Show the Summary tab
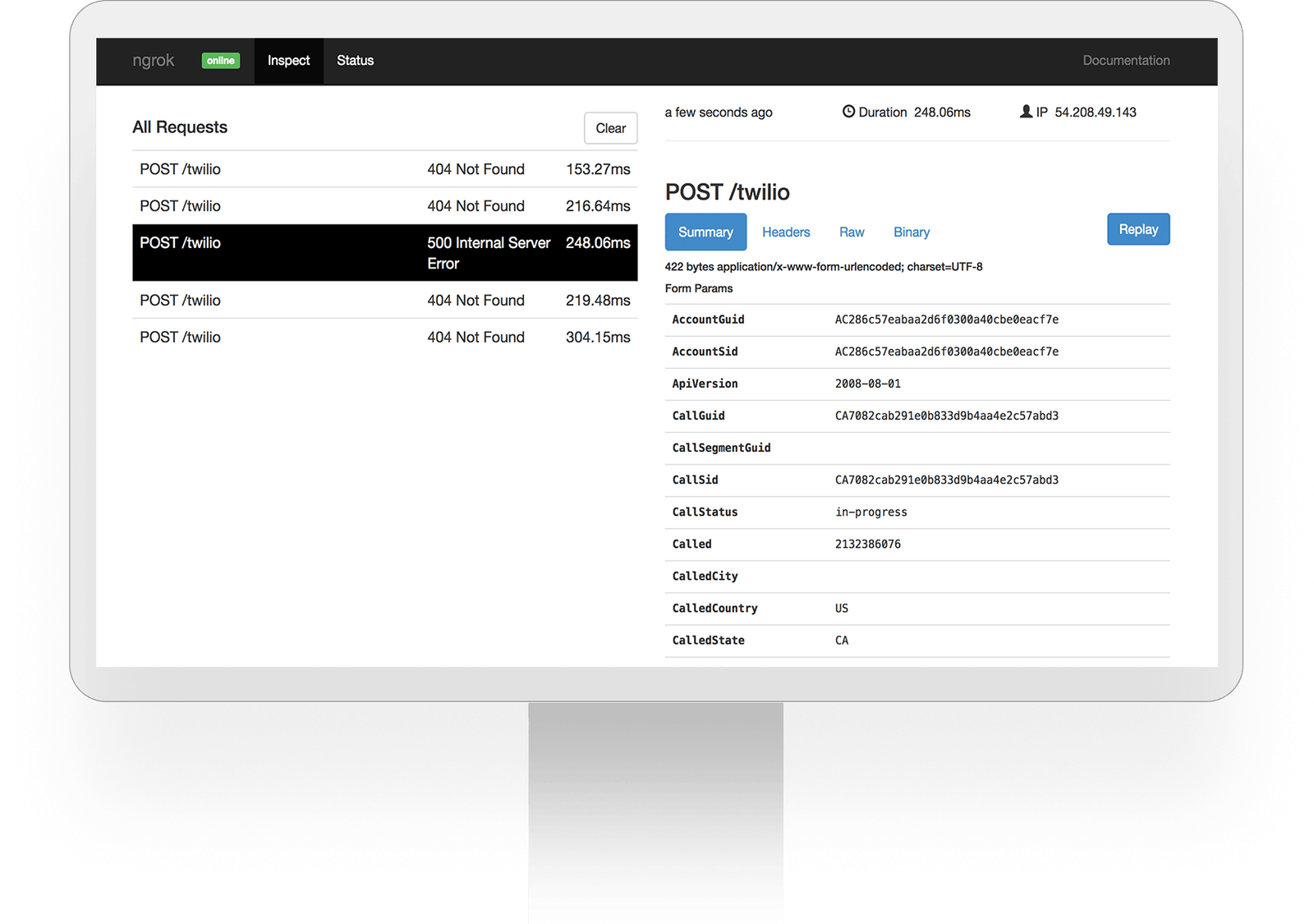 click(705, 232)
